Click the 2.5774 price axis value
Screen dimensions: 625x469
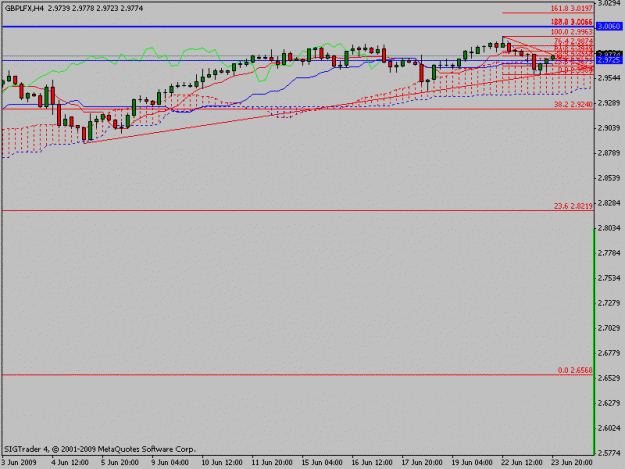609,453
